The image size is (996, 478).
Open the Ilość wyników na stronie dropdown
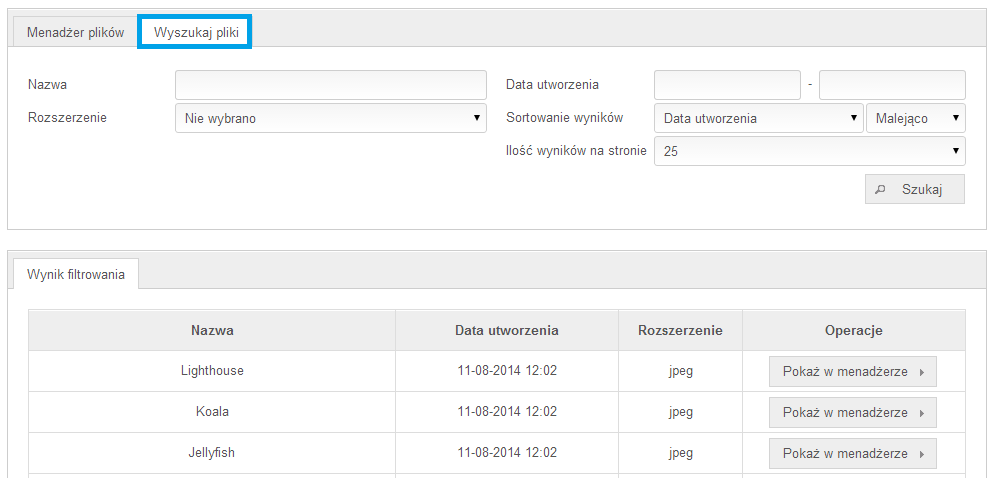tap(810, 151)
